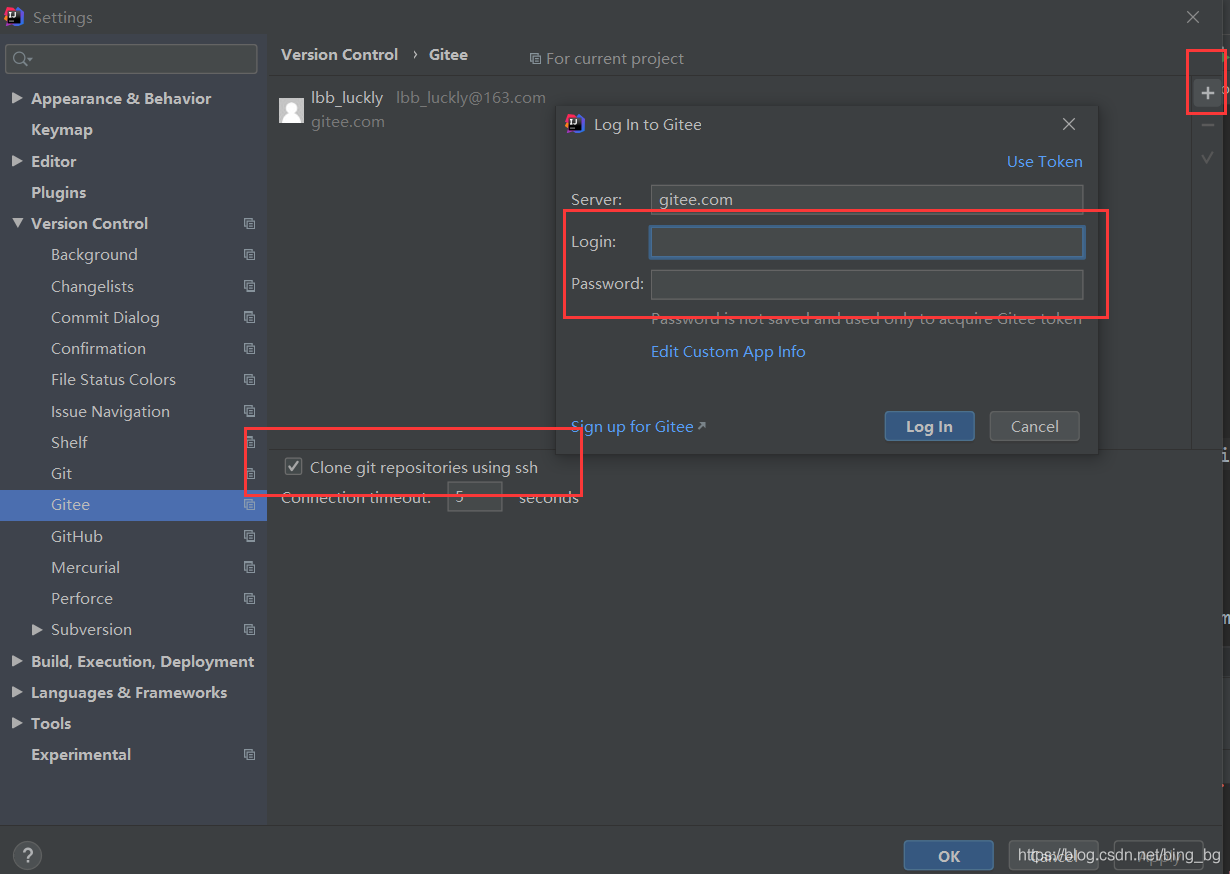Collapse the Version Control section arrow
1230x874 pixels.
click(17, 223)
